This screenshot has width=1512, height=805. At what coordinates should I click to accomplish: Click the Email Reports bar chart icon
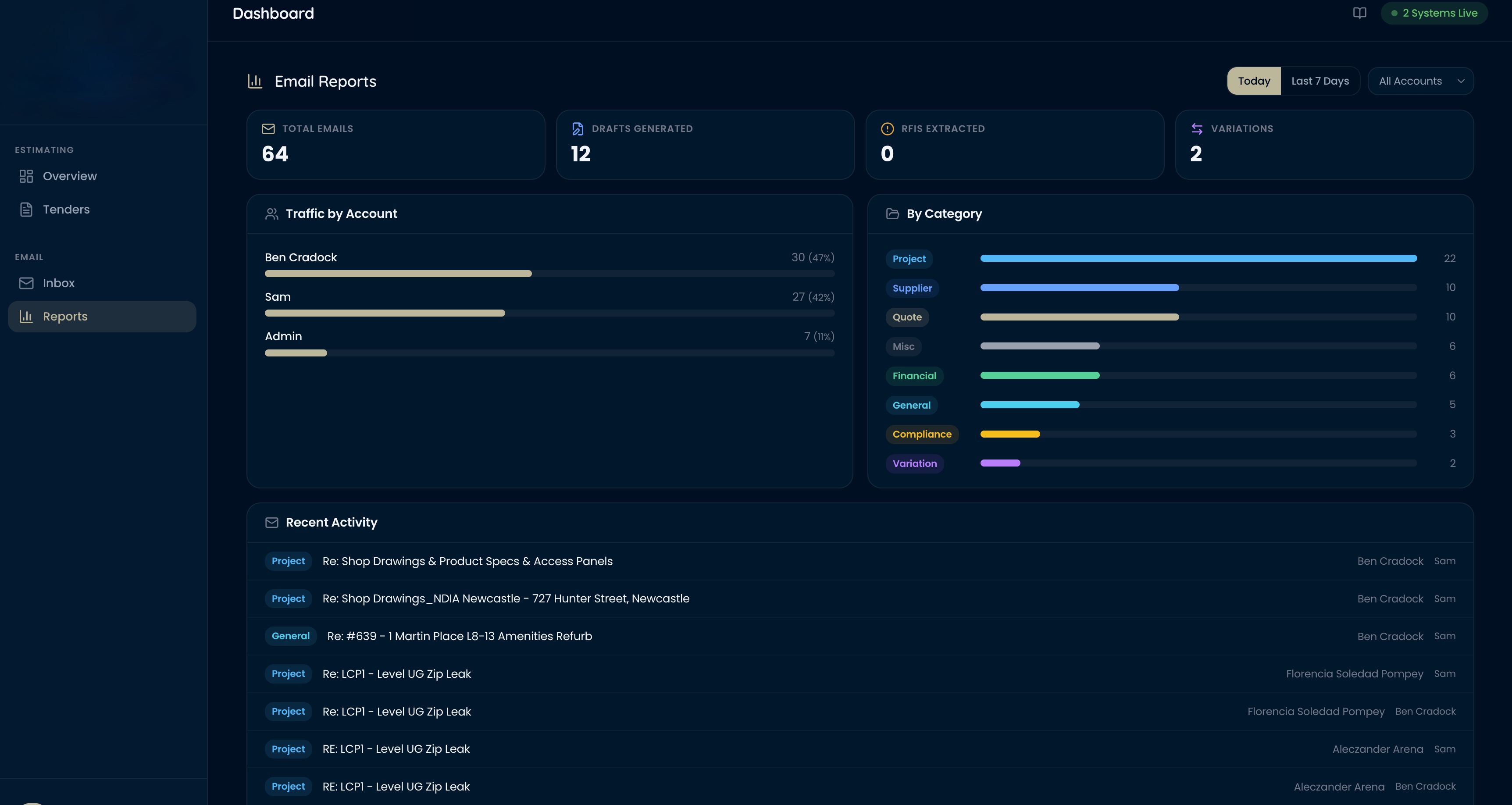click(255, 81)
